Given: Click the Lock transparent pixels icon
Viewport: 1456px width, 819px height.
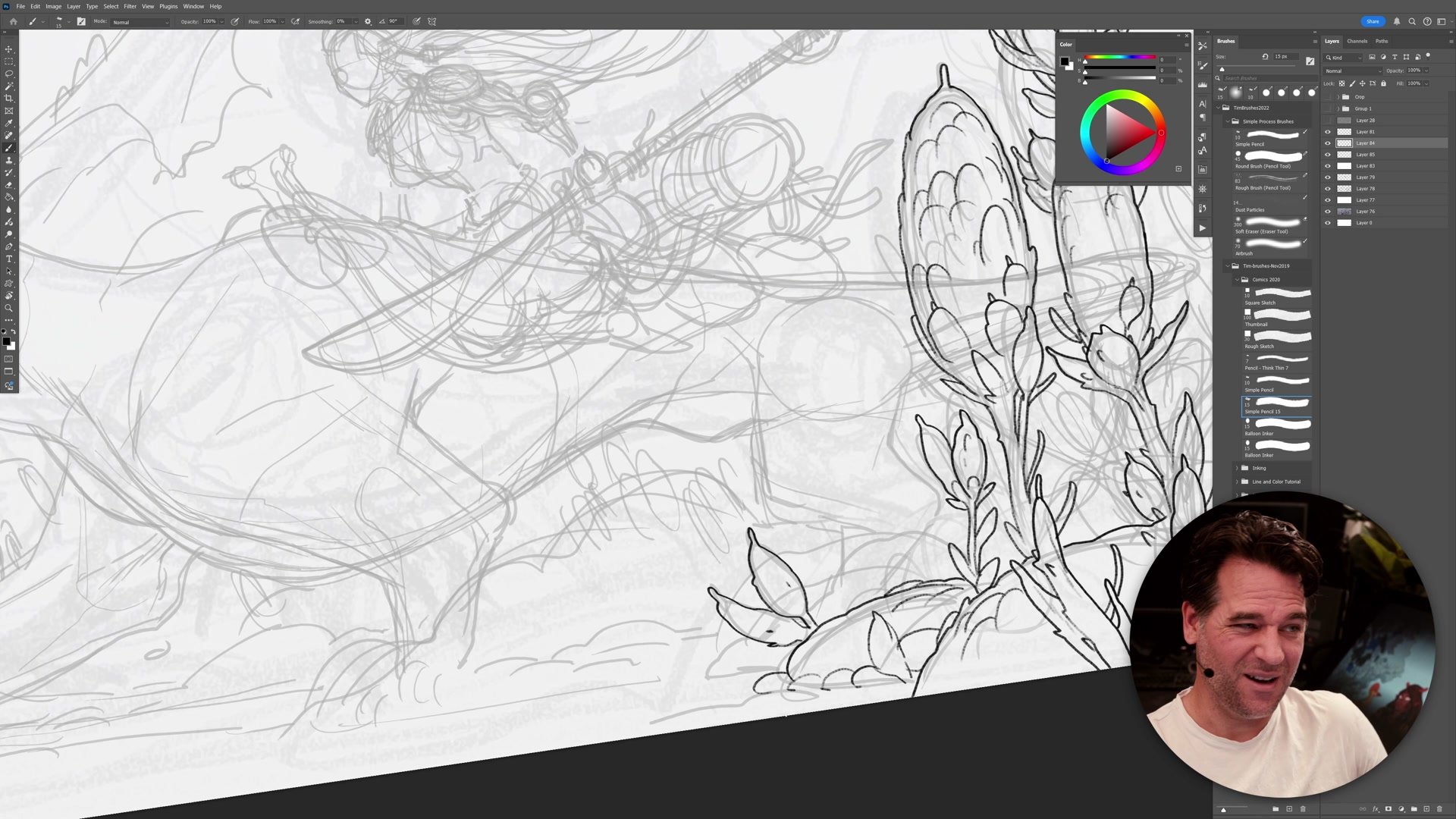Looking at the screenshot, I should [1341, 83].
